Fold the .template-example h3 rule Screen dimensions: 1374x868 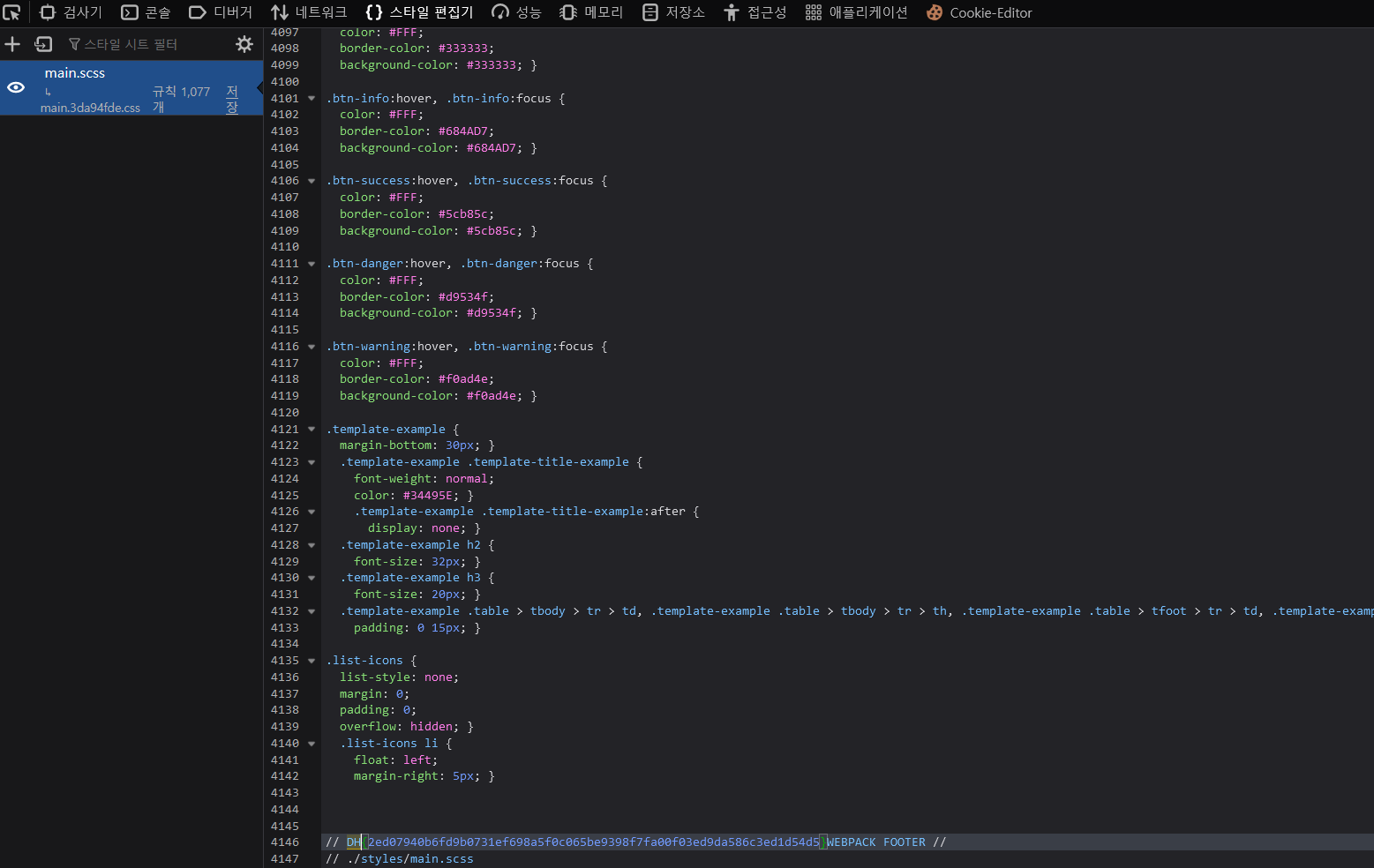(312, 578)
